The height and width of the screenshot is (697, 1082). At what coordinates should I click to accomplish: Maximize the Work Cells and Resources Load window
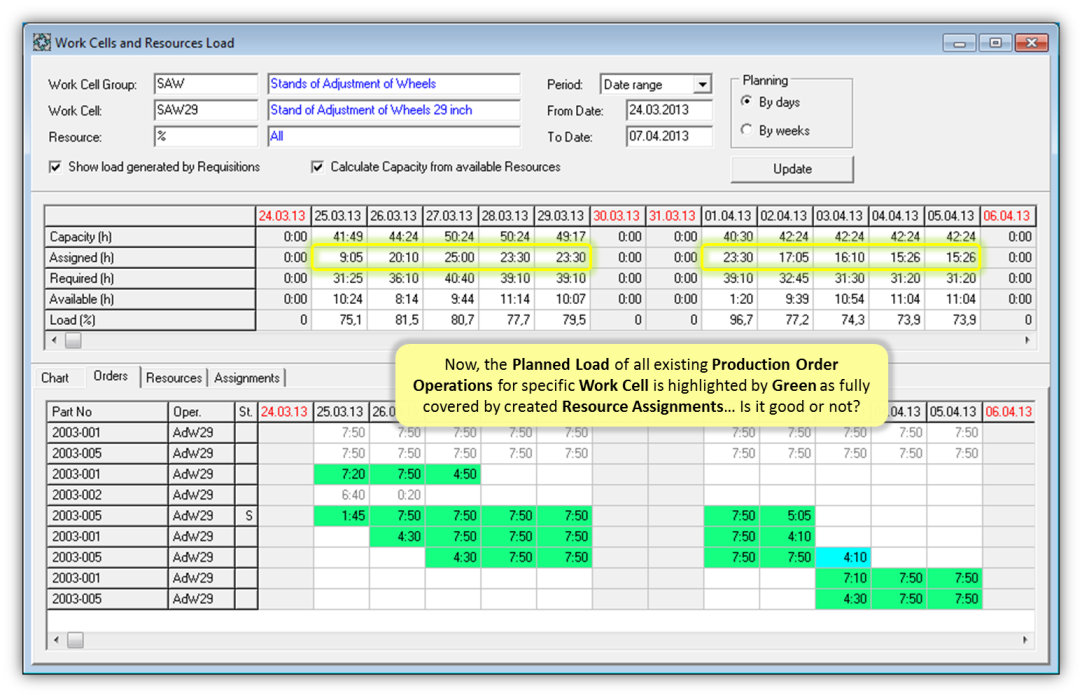point(995,43)
